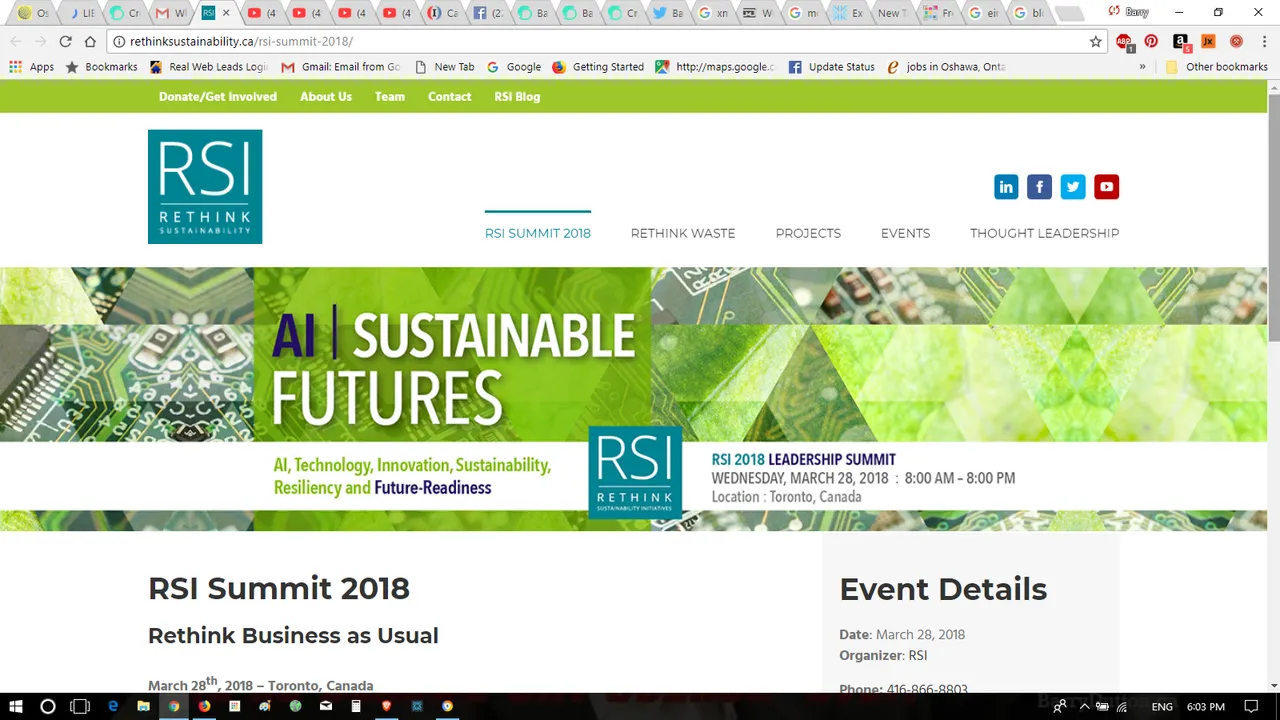Click the RSI Rethink Sustainability logo
The width and height of the screenshot is (1280, 720).
tap(205, 186)
